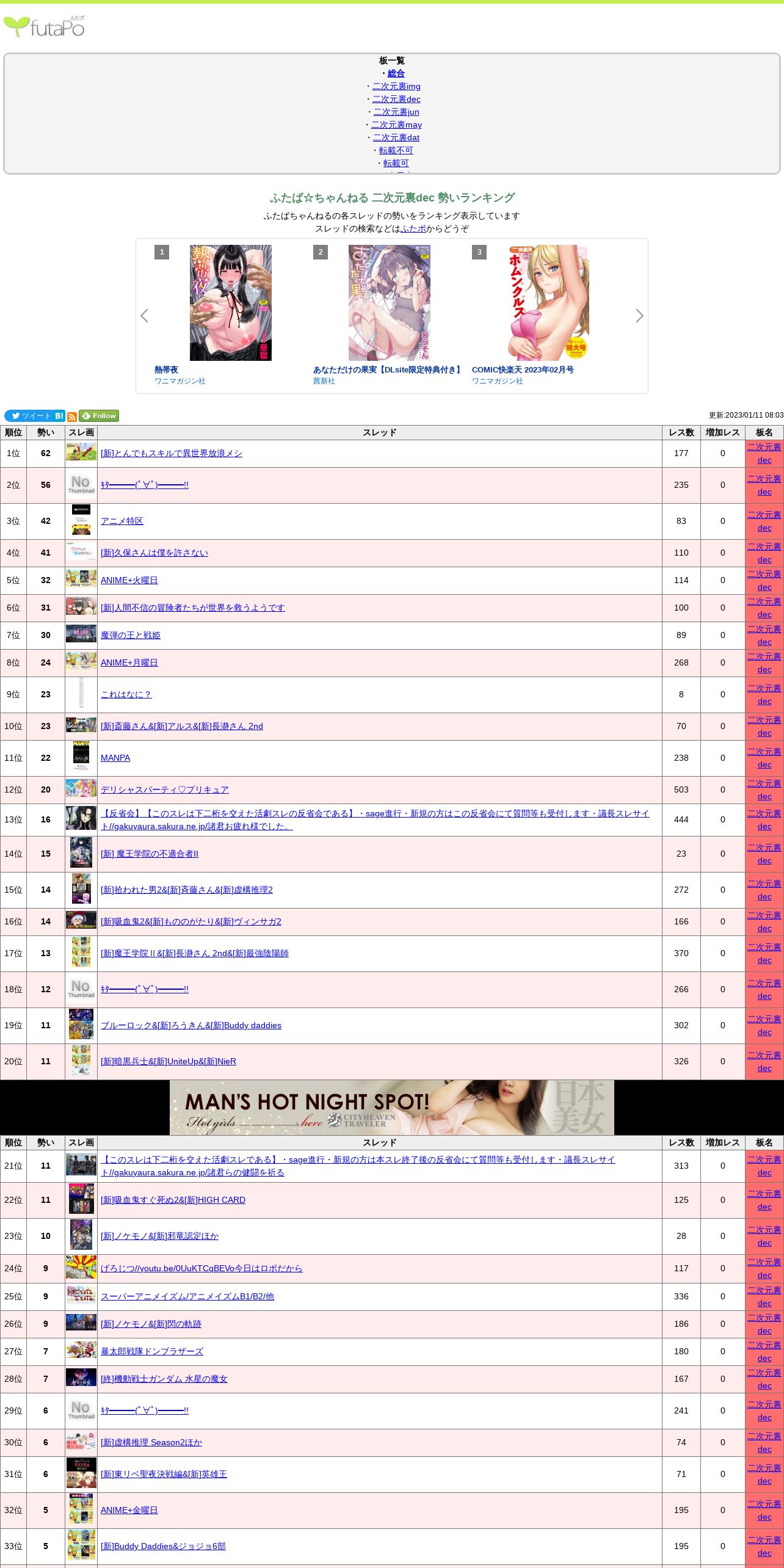Open thread [新]暗黒兵士&[新]UniteUp&[新]NieR
This screenshot has width=784, height=1568.
pos(169,1061)
